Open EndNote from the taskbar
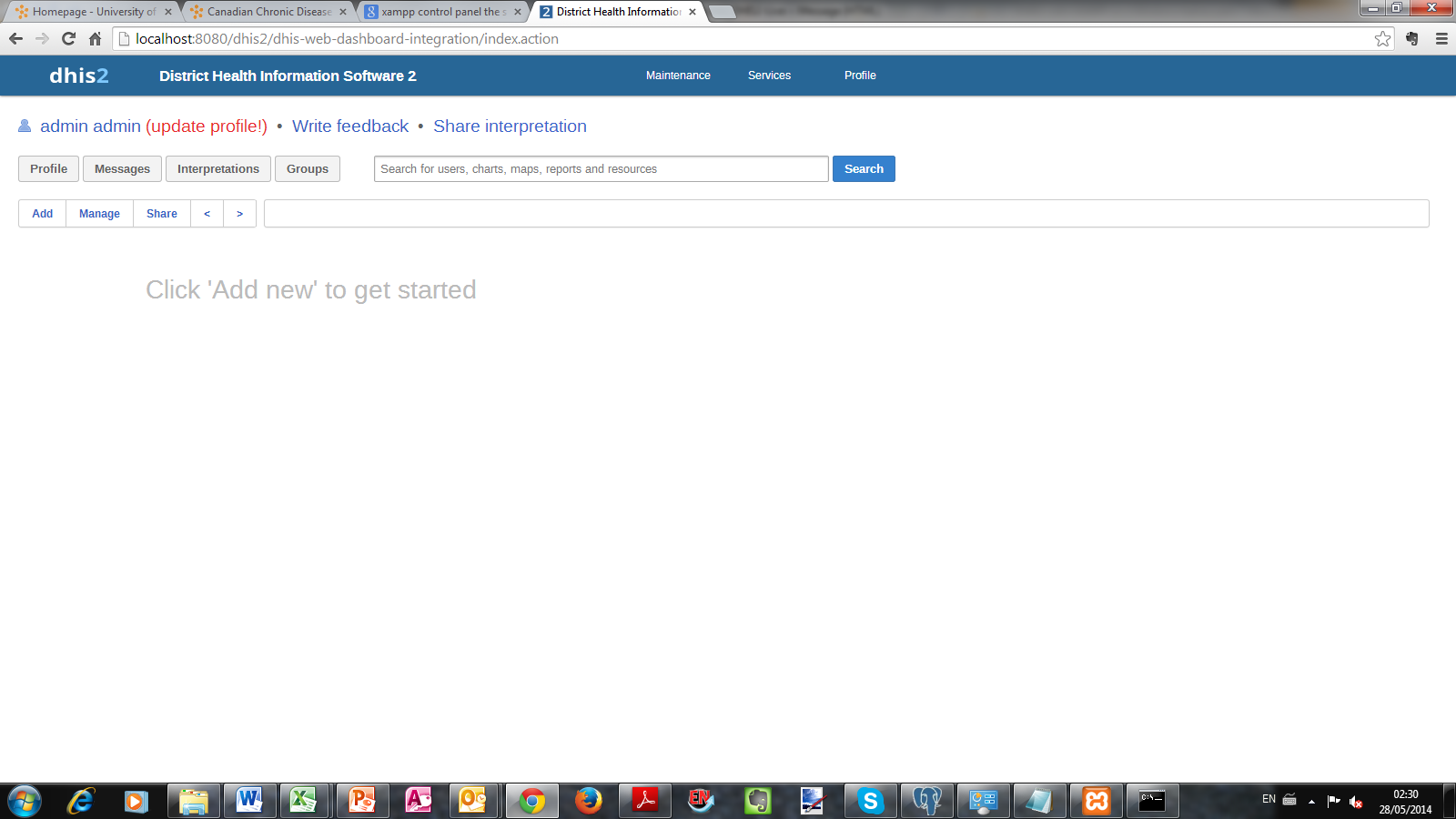The width and height of the screenshot is (1456, 819). tap(701, 801)
